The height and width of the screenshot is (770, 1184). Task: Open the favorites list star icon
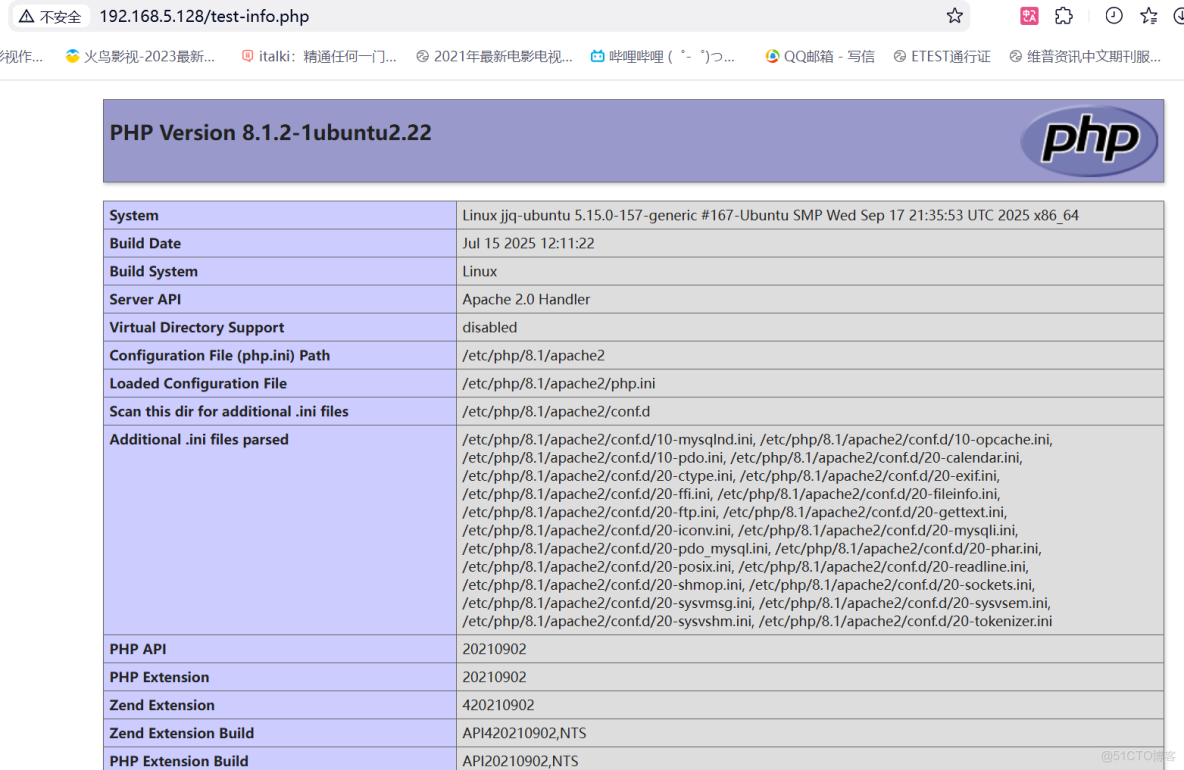pos(1148,16)
